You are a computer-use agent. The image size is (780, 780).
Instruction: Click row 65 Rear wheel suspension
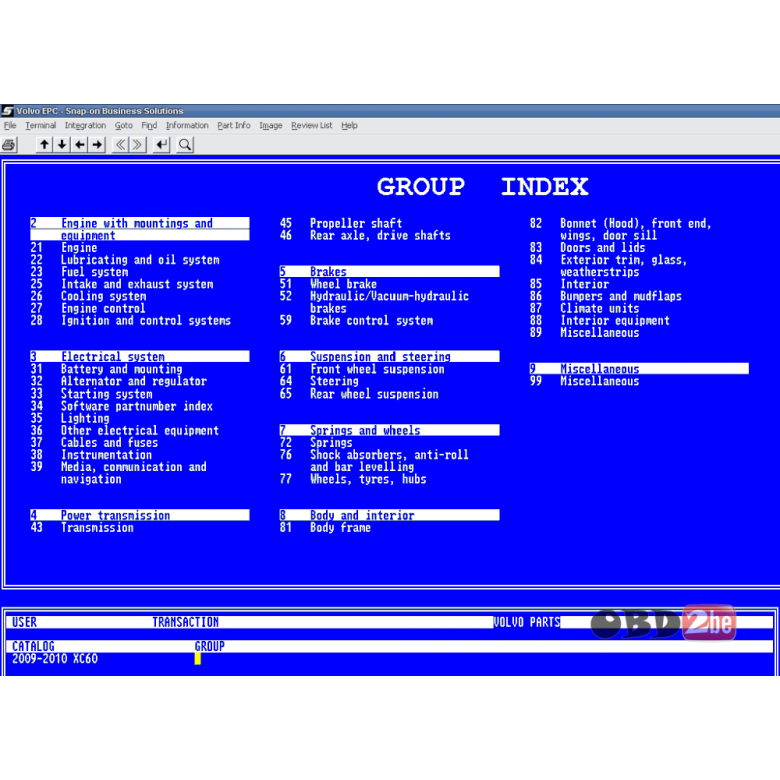[x=359, y=393]
